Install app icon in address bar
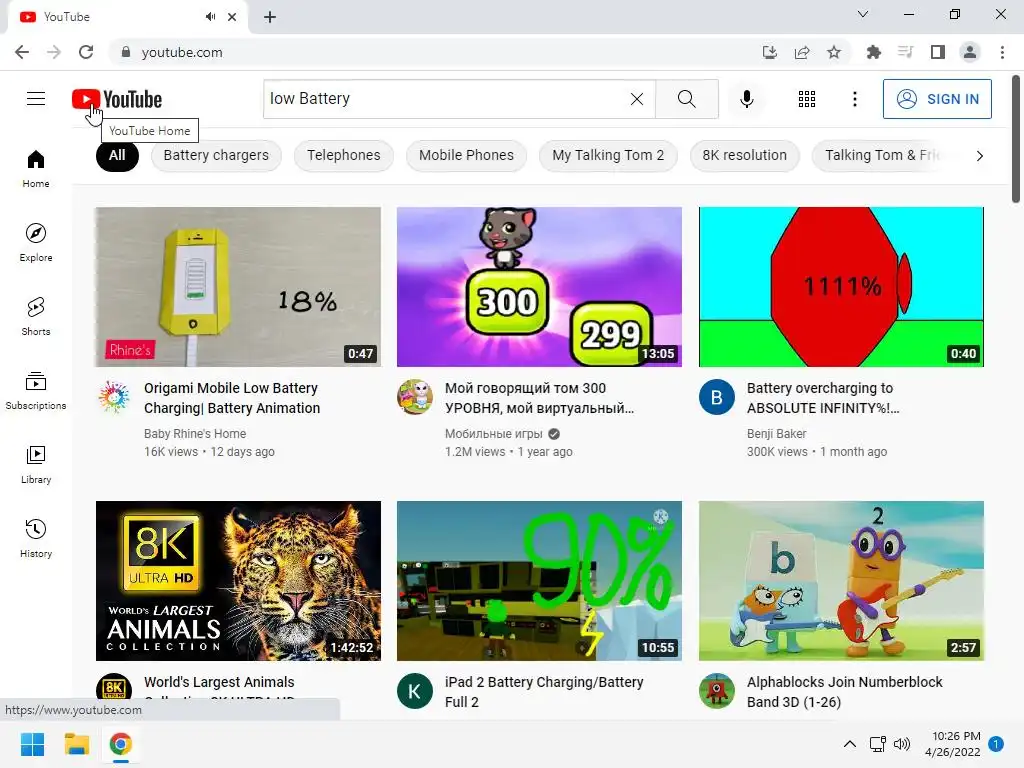Image resolution: width=1024 pixels, height=768 pixels. pyautogui.click(x=770, y=52)
